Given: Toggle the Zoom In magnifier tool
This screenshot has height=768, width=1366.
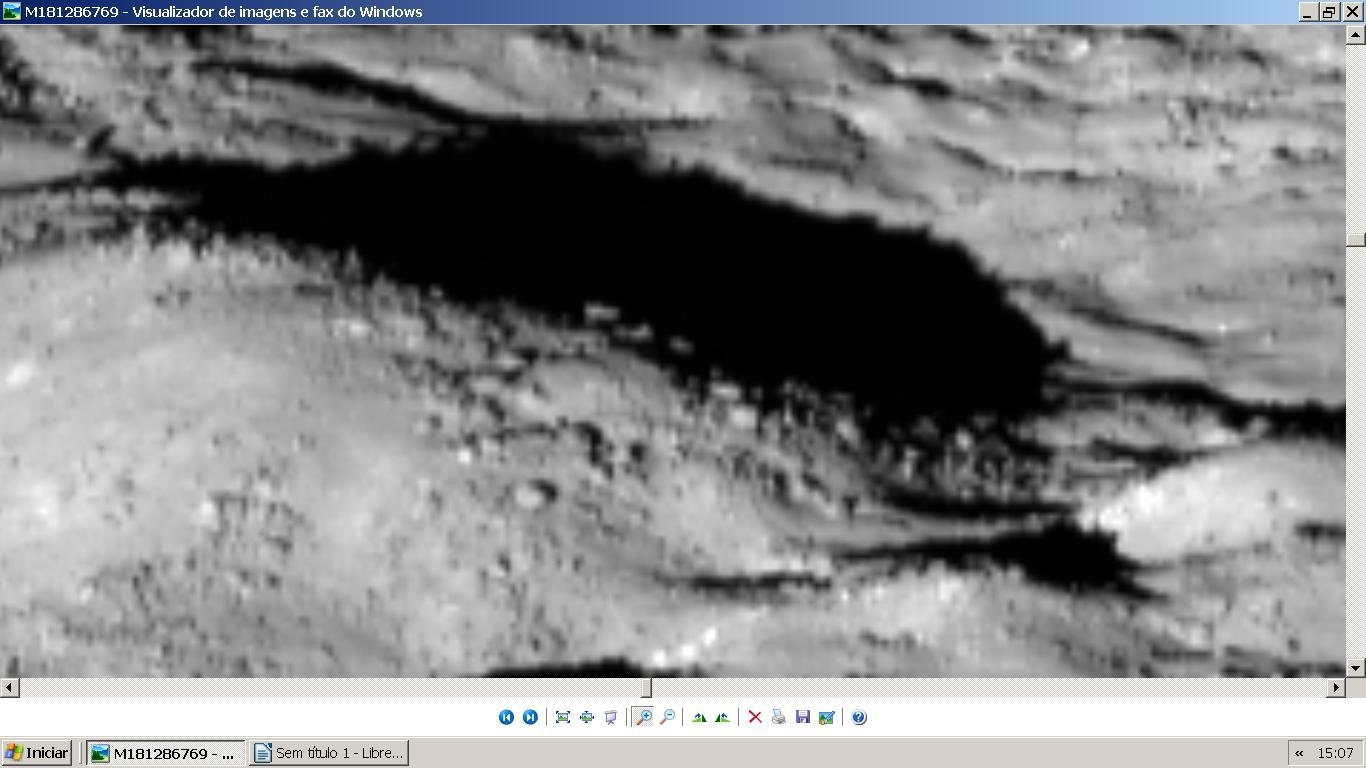Looking at the screenshot, I should click(643, 717).
